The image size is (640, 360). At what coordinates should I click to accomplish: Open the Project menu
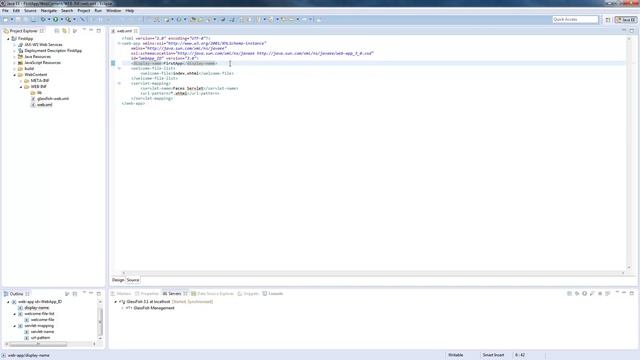84,11
